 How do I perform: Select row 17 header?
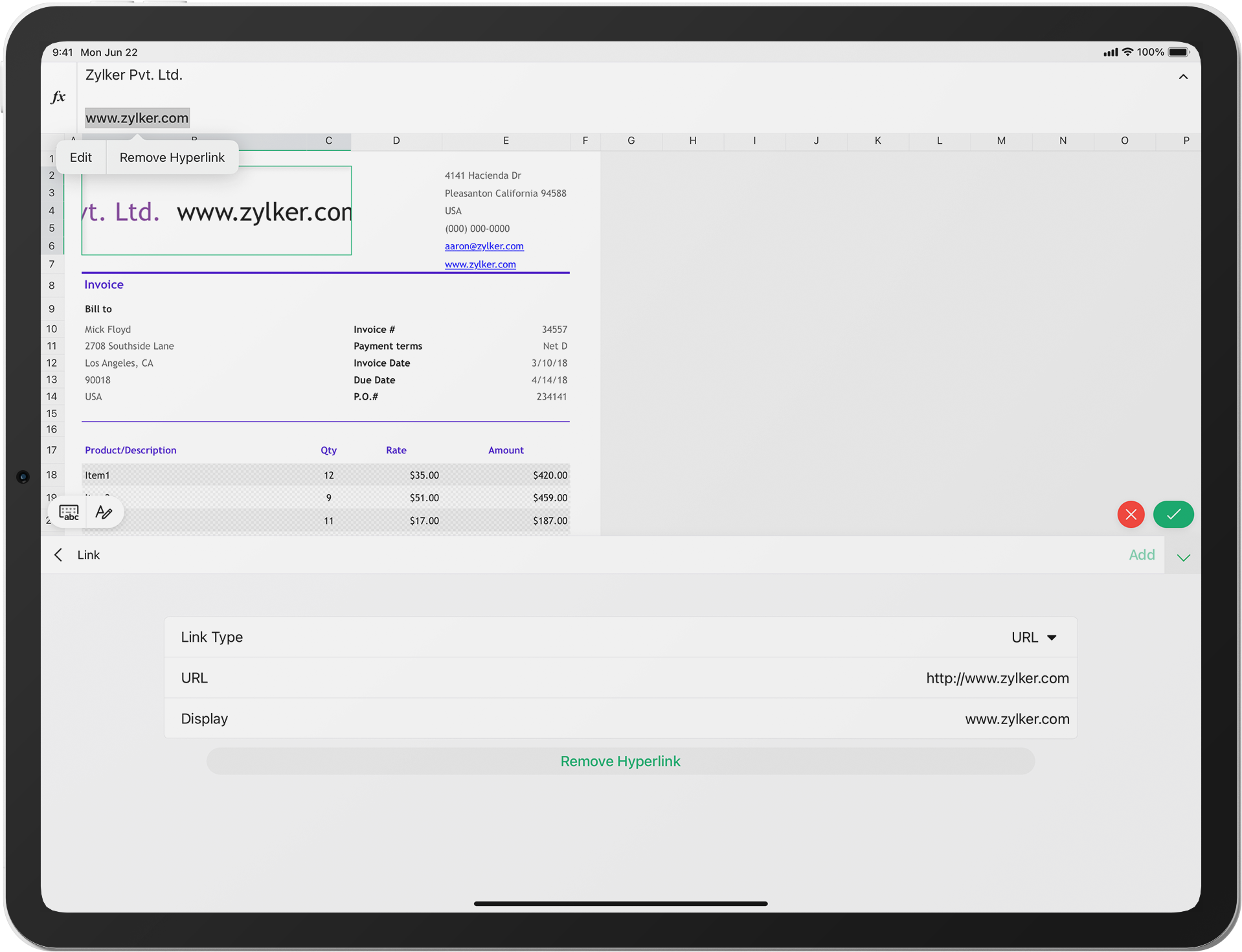[x=52, y=450]
